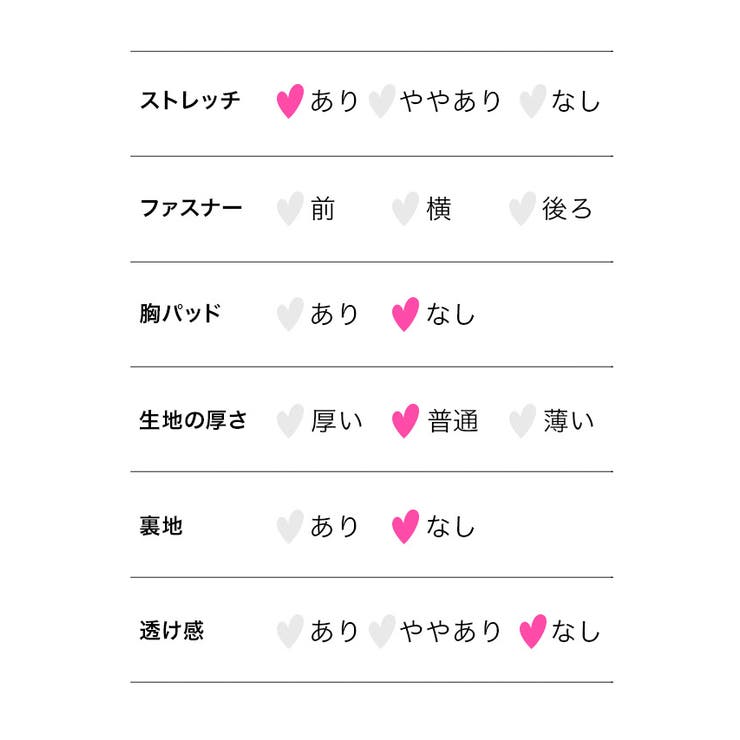Click the ファスナー row label
This screenshot has height=740, width=740.
pos(190,208)
